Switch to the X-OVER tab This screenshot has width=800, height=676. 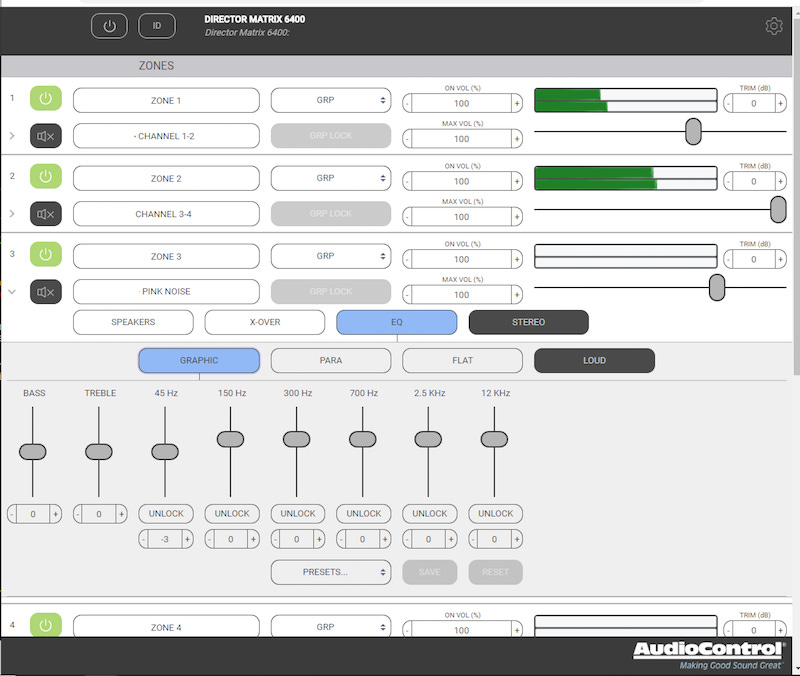[x=265, y=322]
